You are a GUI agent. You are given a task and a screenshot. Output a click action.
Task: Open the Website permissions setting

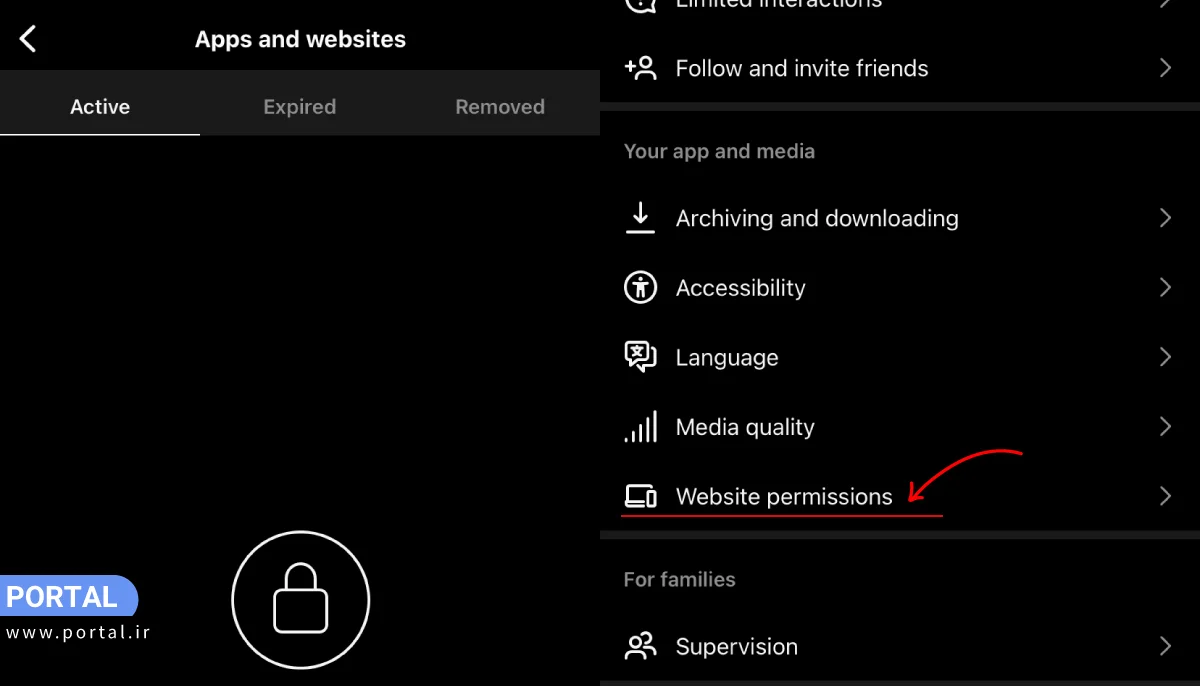784,497
